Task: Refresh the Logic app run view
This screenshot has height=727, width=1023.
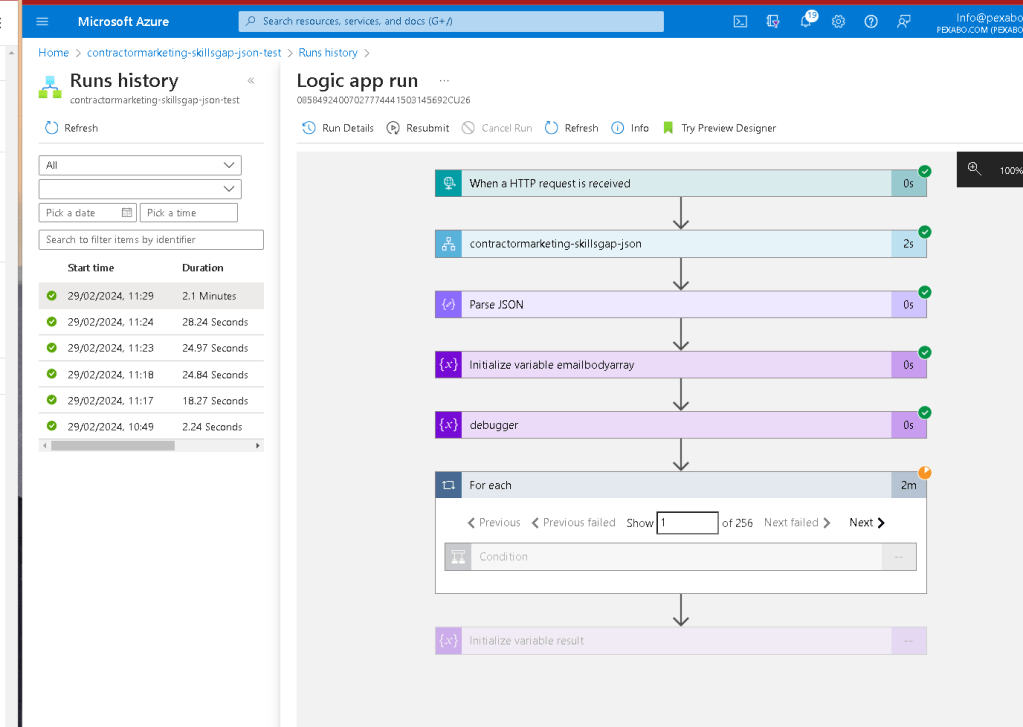Action: point(572,128)
